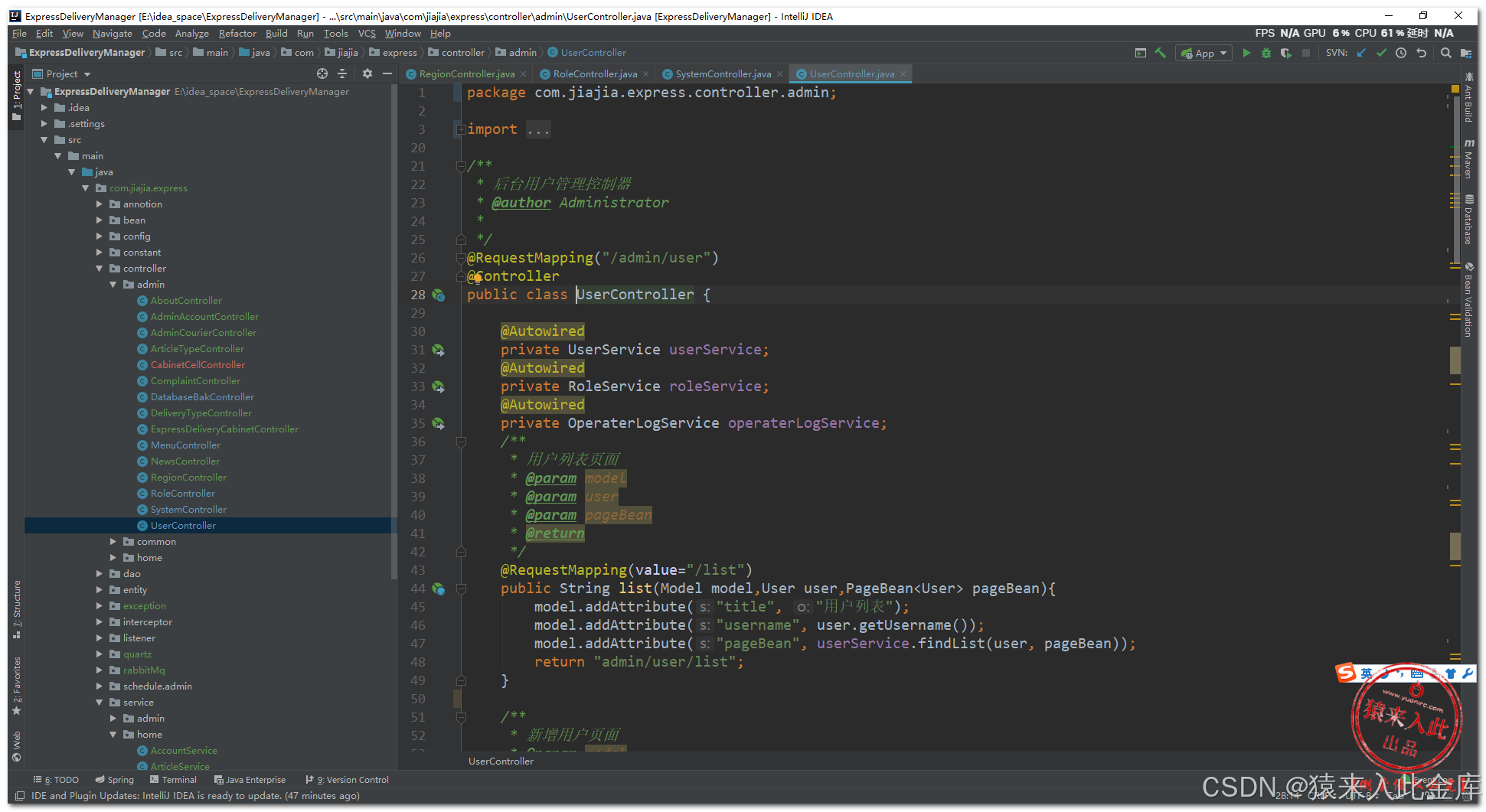Toggle the Terminal tool window

pyautogui.click(x=173, y=780)
